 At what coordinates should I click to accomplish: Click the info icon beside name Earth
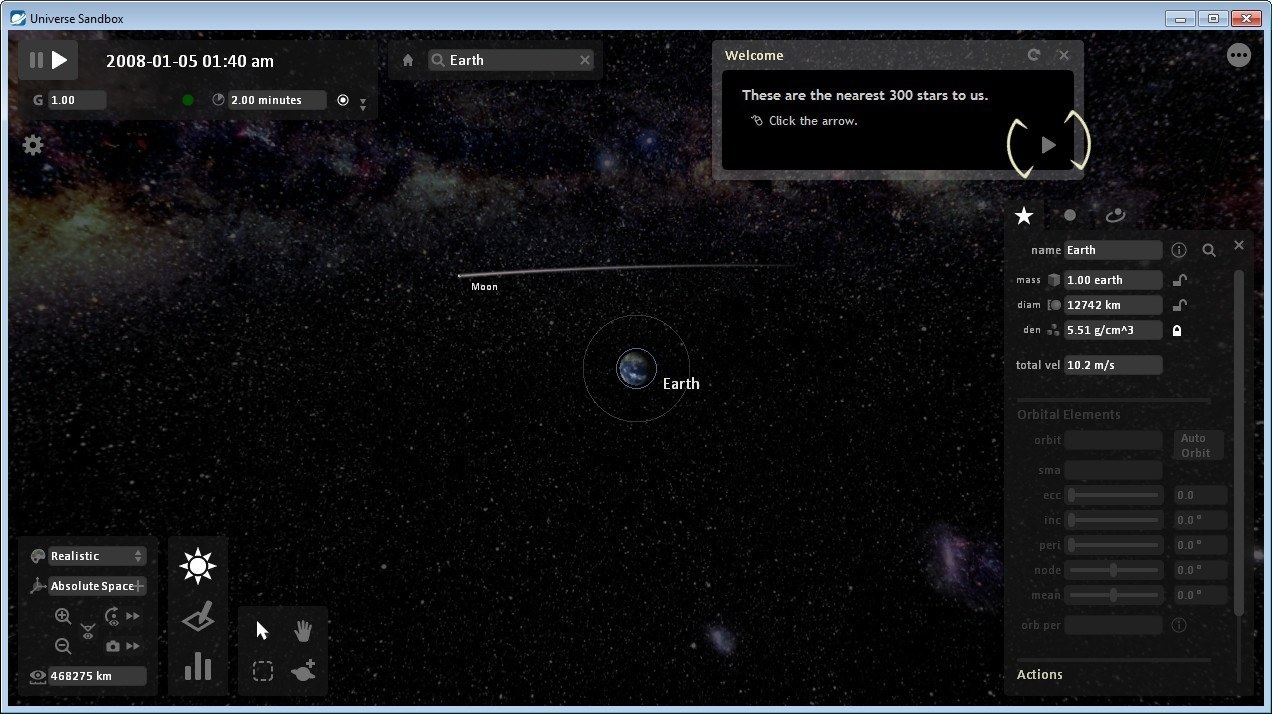point(1179,250)
